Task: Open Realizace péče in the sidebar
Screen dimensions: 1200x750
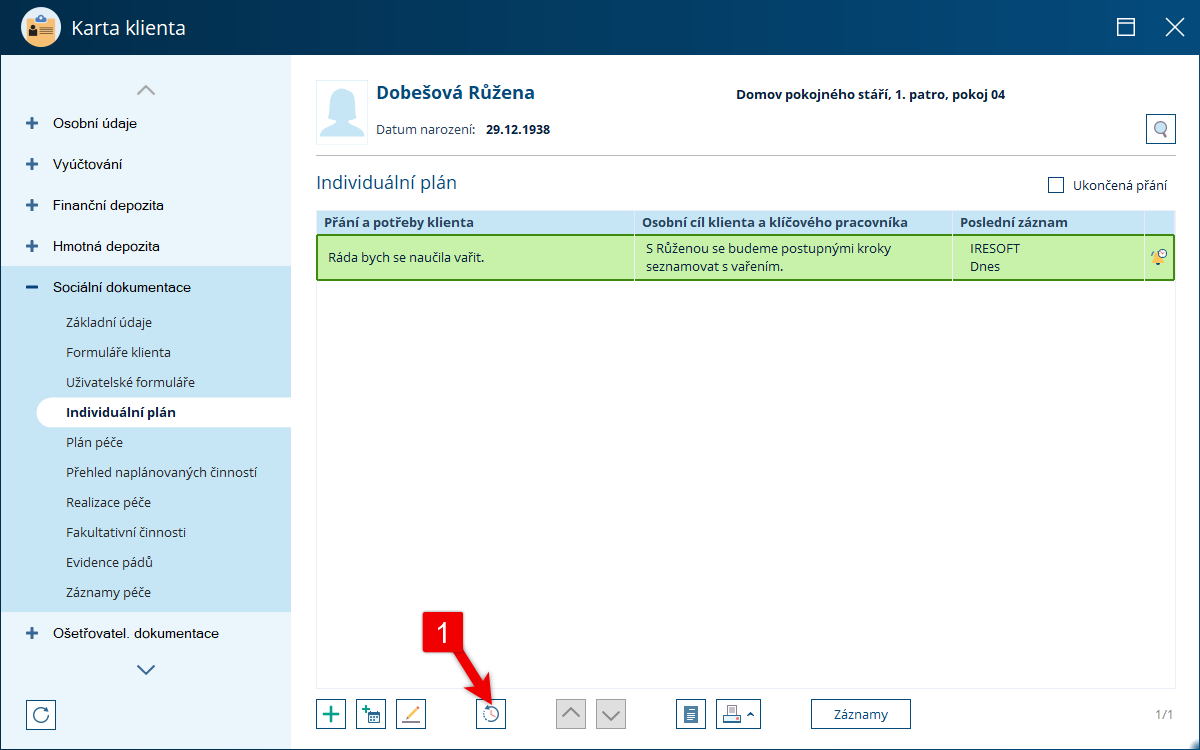Action: tap(108, 502)
